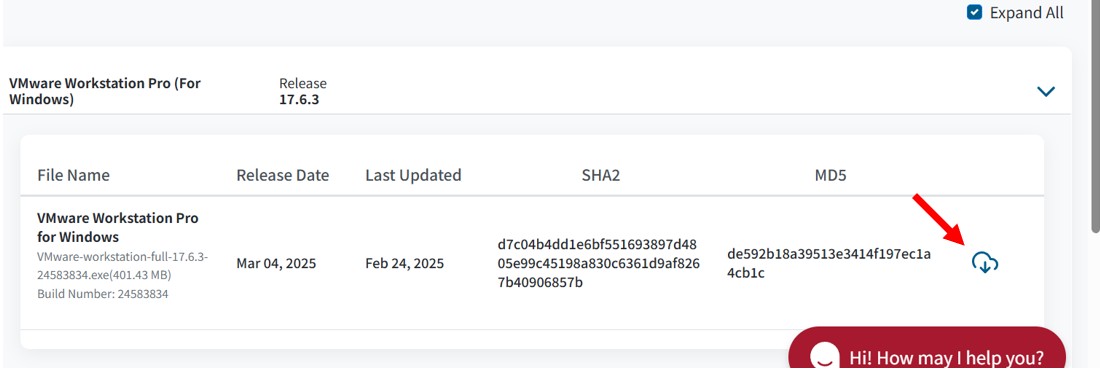The image size is (1100, 371).
Task: Download VMware Workstation Pro via cloud icon
Action: [x=985, y=263]
